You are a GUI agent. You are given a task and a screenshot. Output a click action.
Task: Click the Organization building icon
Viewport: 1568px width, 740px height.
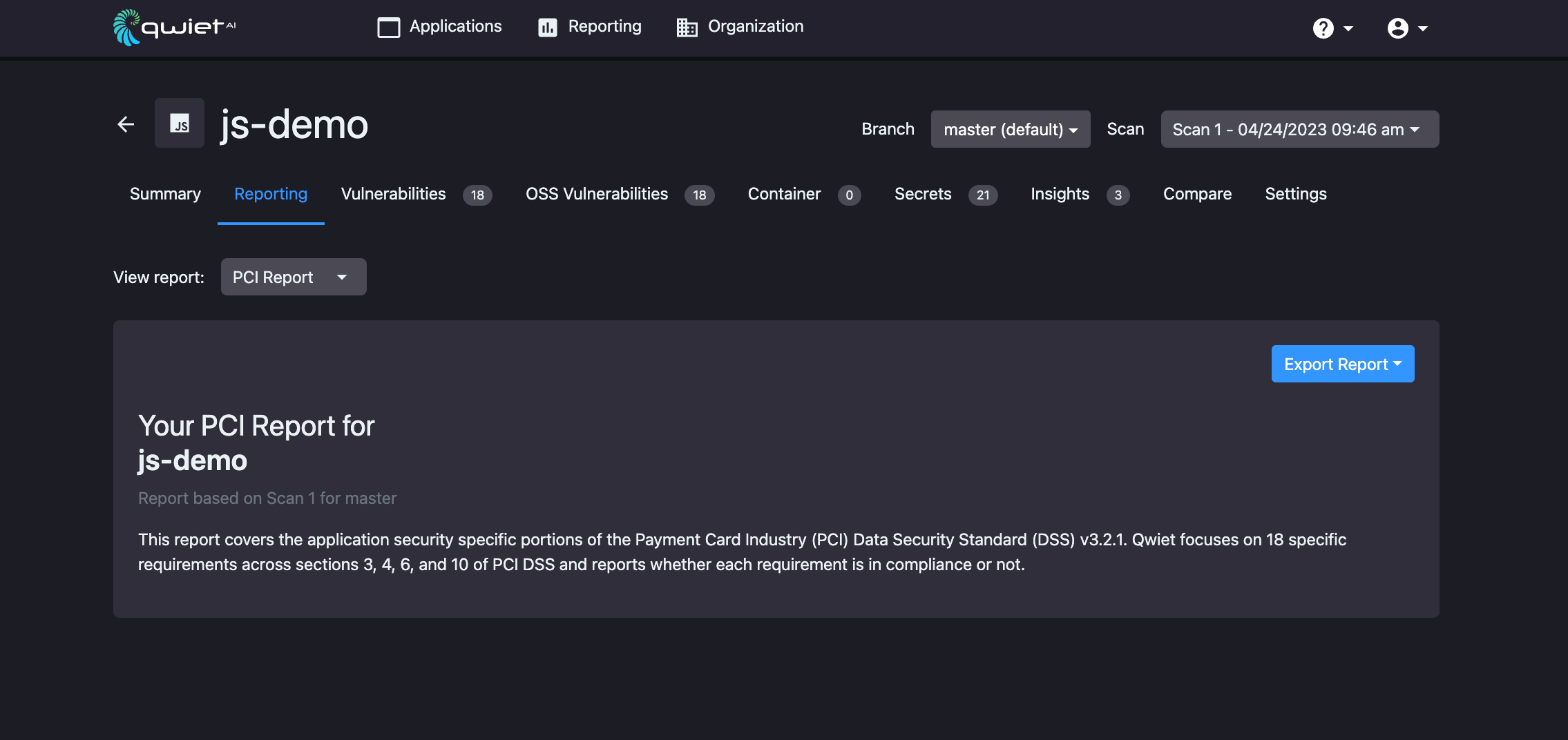[687, 28]
